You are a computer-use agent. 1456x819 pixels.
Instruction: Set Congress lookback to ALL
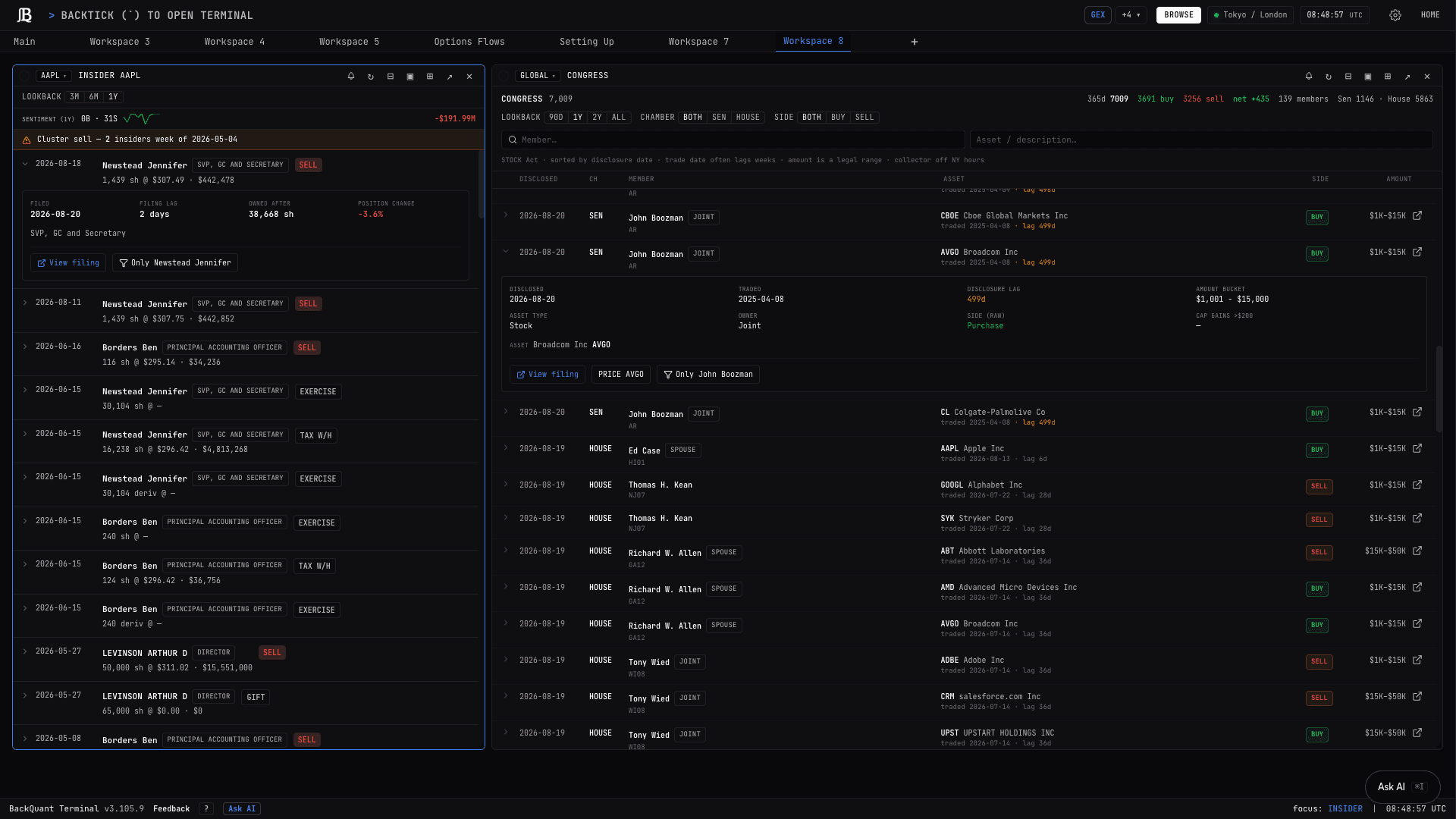pos(619,118)
